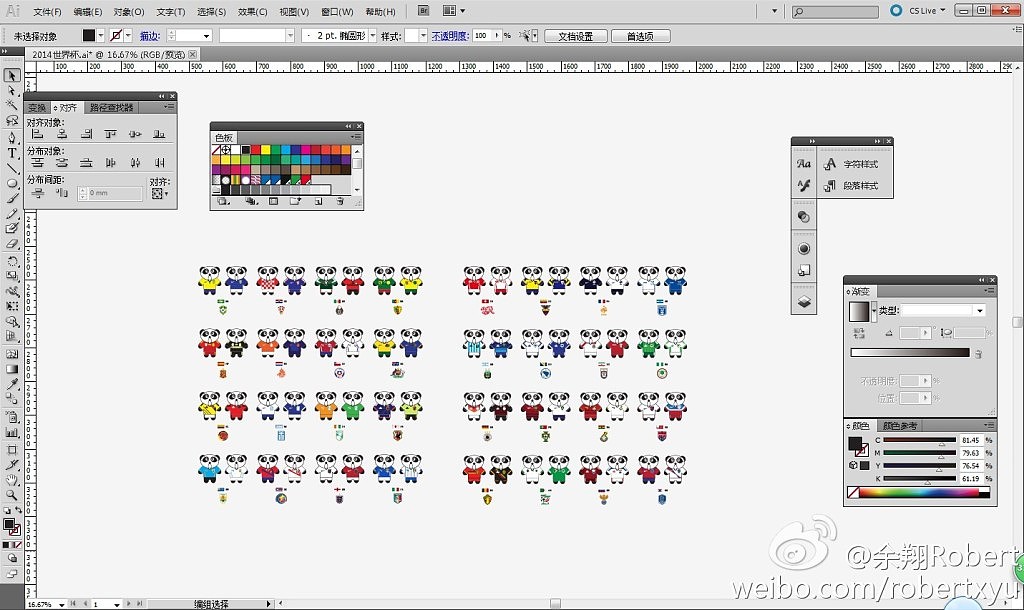
Task: Pick the red swatch in Swatches panel
Action: (256, 149)
